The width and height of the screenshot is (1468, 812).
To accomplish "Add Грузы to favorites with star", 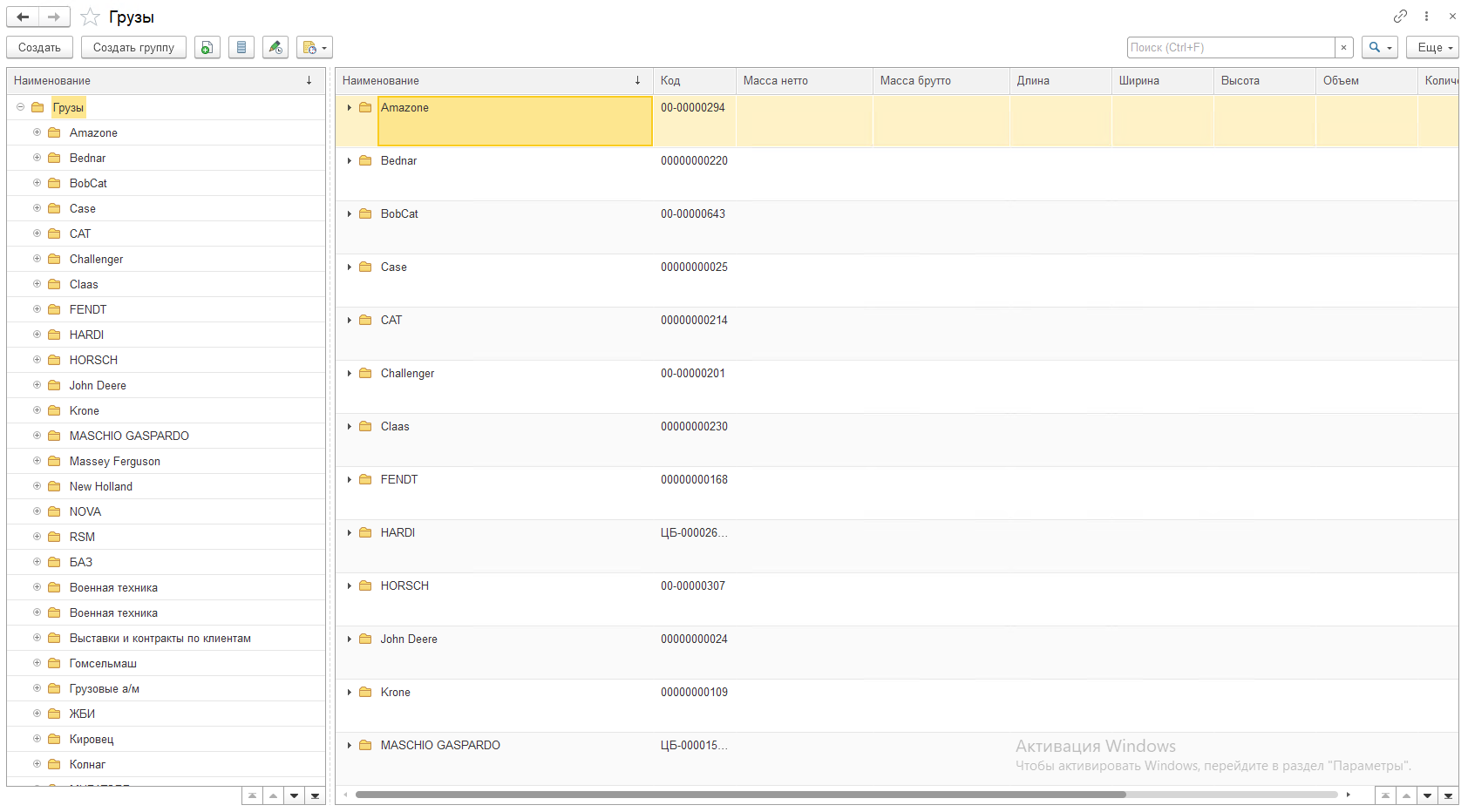I will [x=90, y=17].
